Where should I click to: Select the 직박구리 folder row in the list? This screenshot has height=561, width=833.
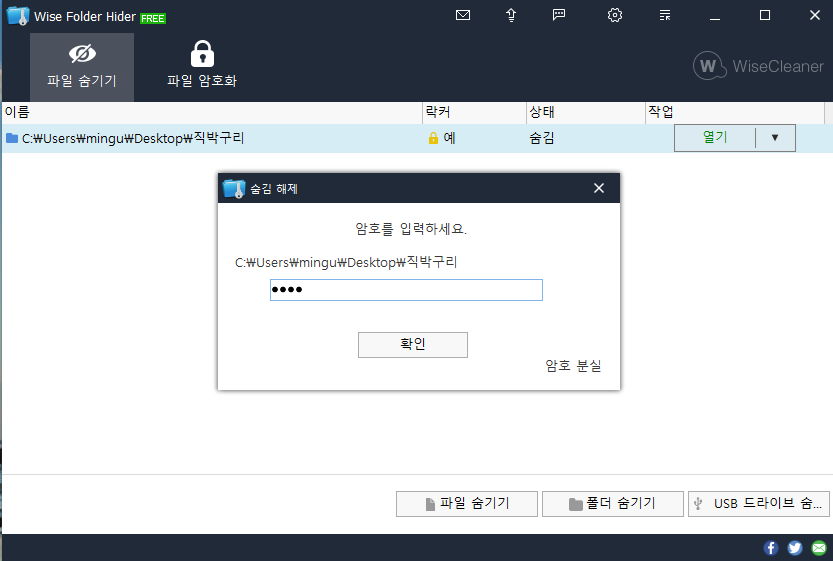[416, 138]
